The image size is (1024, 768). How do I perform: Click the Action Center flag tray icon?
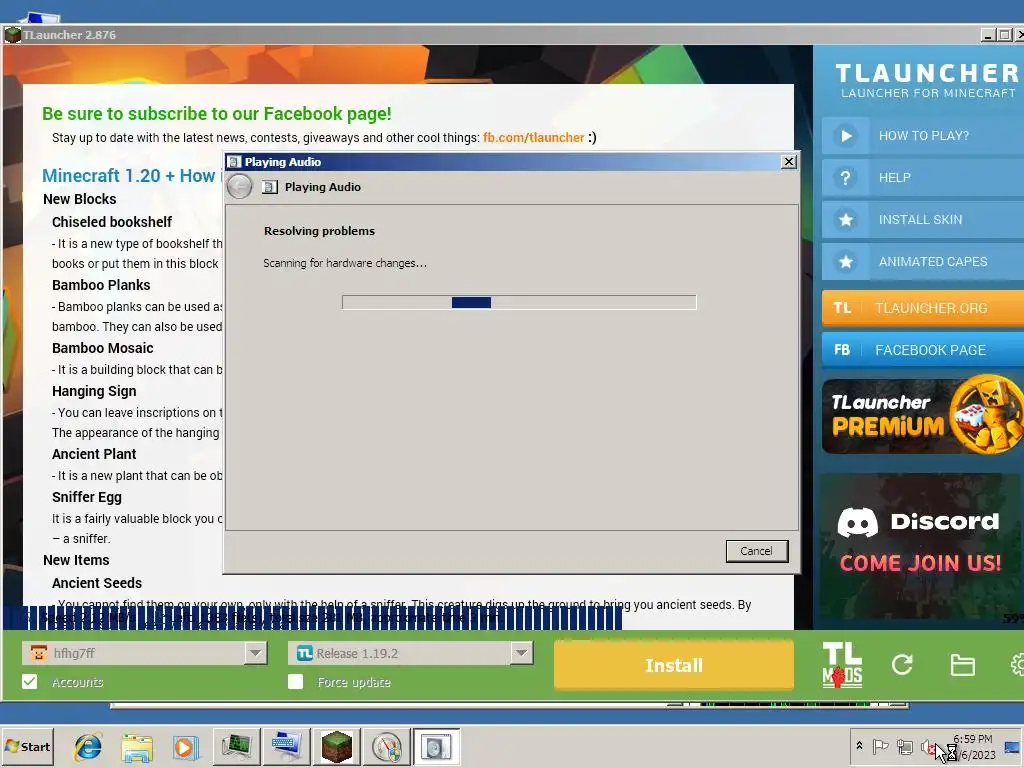[x=880, y=746]
